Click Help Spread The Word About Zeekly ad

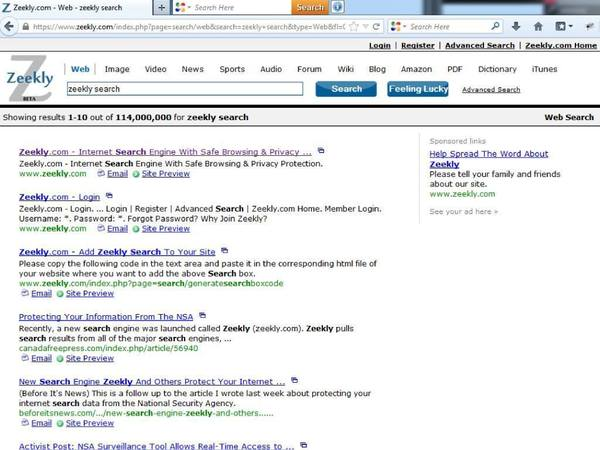pos(489,159)
